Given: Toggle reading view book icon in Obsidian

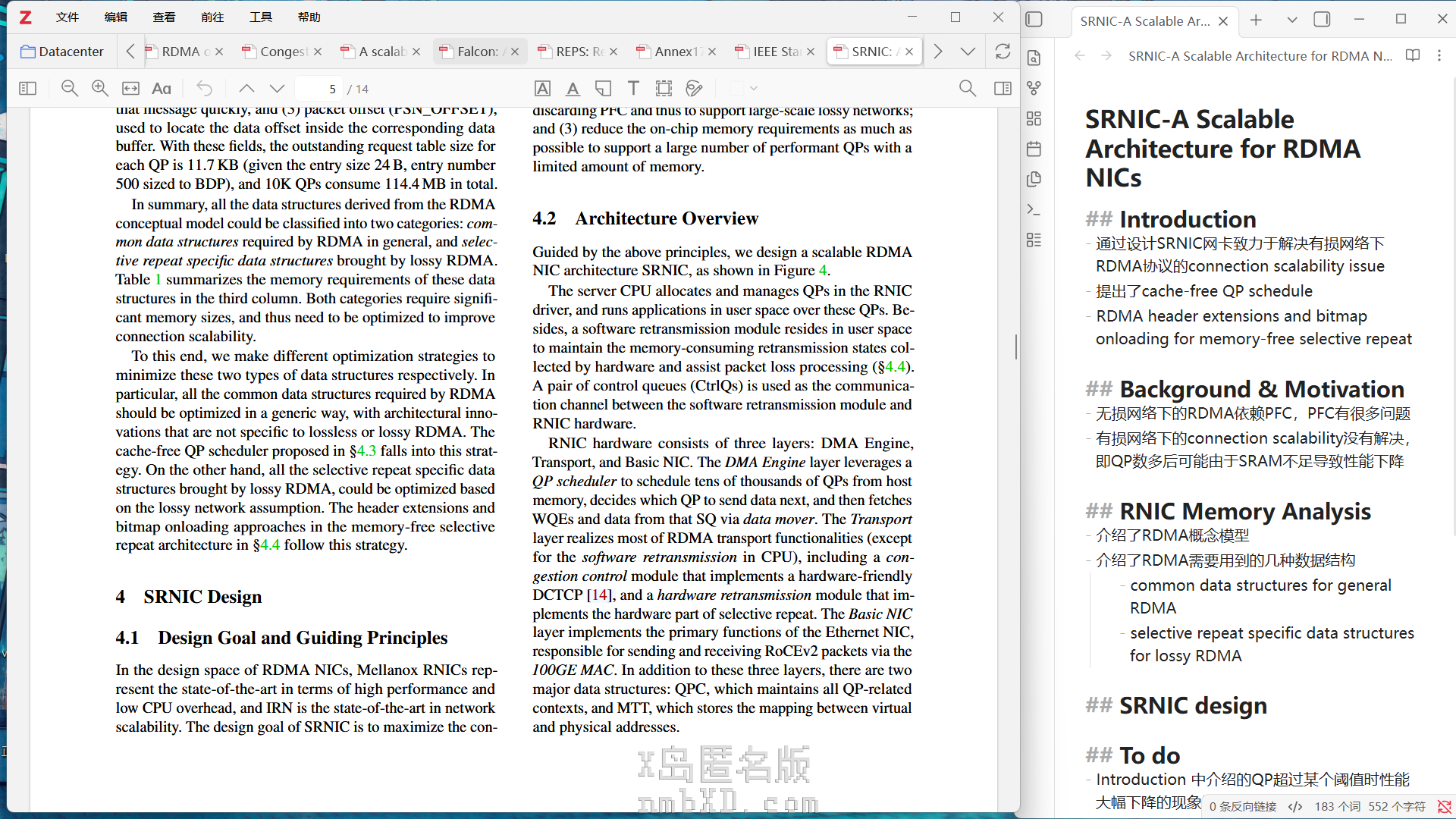Looking at the screenshot, I should point(1413,55).
